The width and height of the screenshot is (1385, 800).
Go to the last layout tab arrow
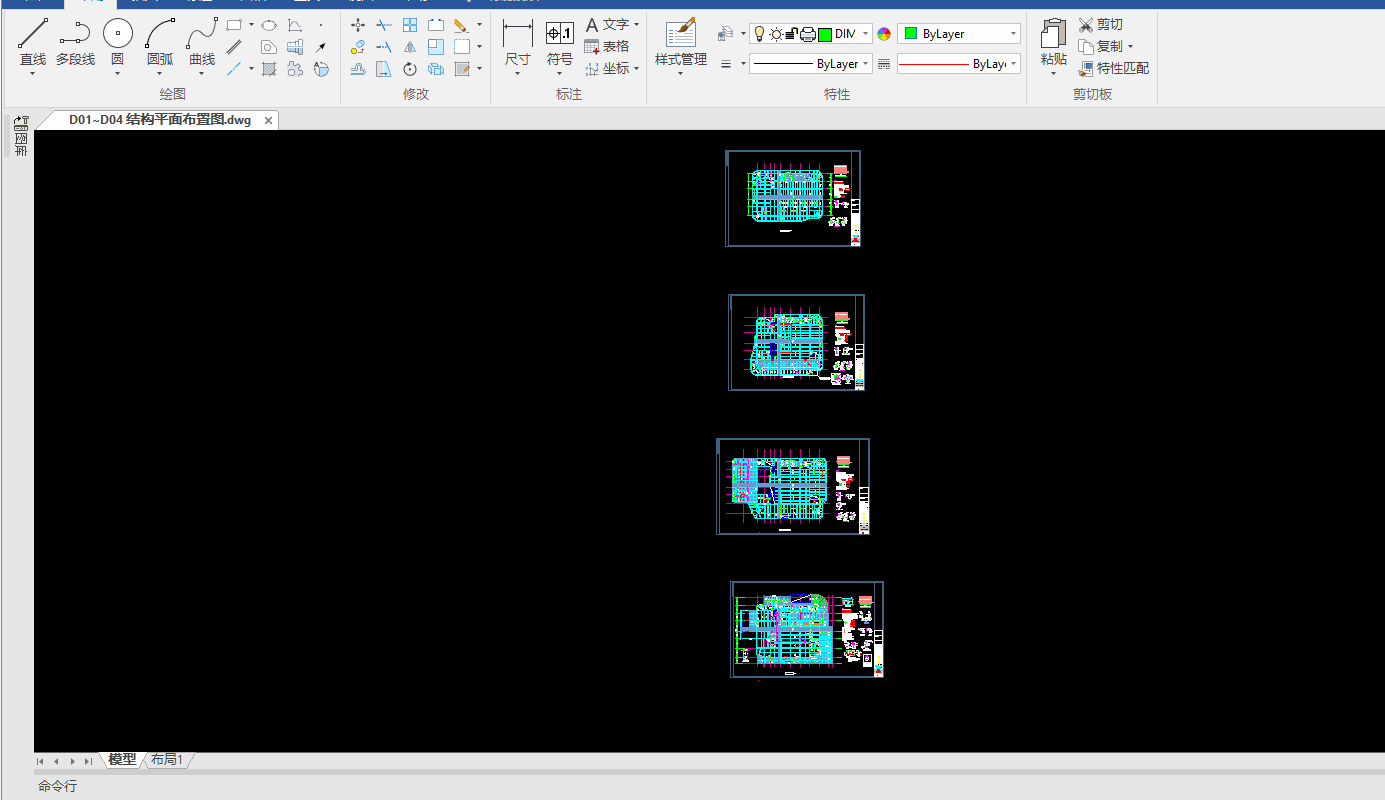coord(89,761)
